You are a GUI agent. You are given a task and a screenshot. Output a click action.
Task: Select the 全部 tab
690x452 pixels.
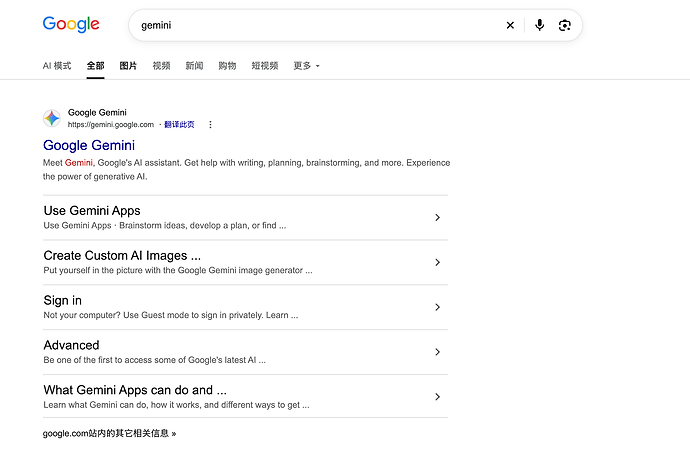tap(95, 66)
